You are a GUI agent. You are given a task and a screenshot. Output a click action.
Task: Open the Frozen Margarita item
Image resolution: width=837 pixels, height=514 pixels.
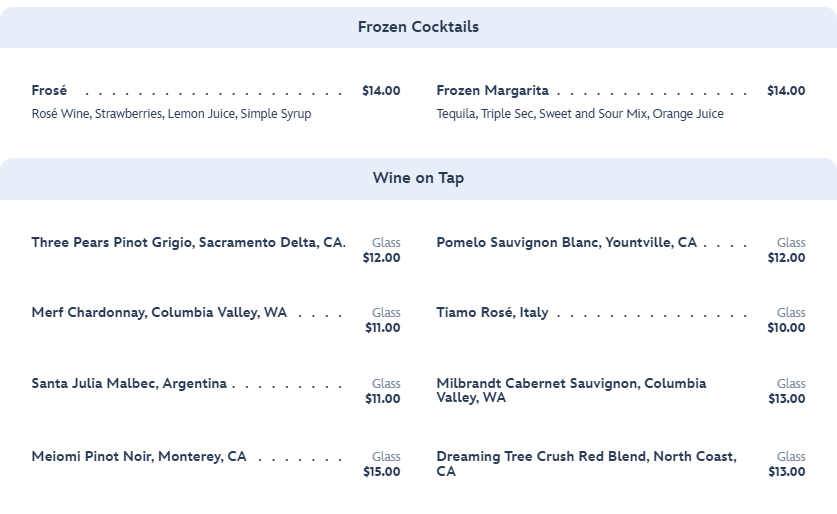pos(492,91)
